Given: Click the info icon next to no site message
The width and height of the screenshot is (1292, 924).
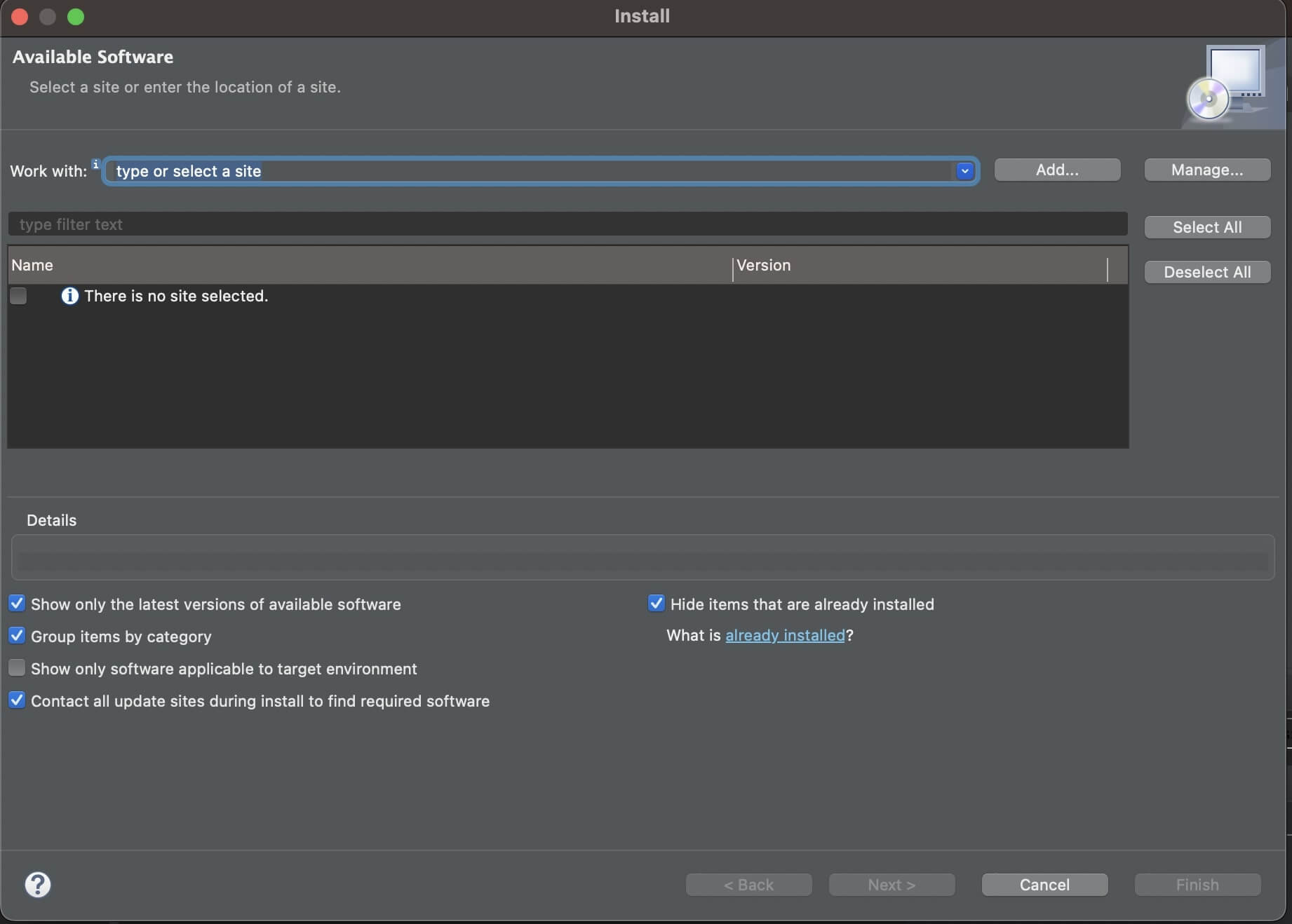Looking at the screenshot, I should (x=69, y=296).
